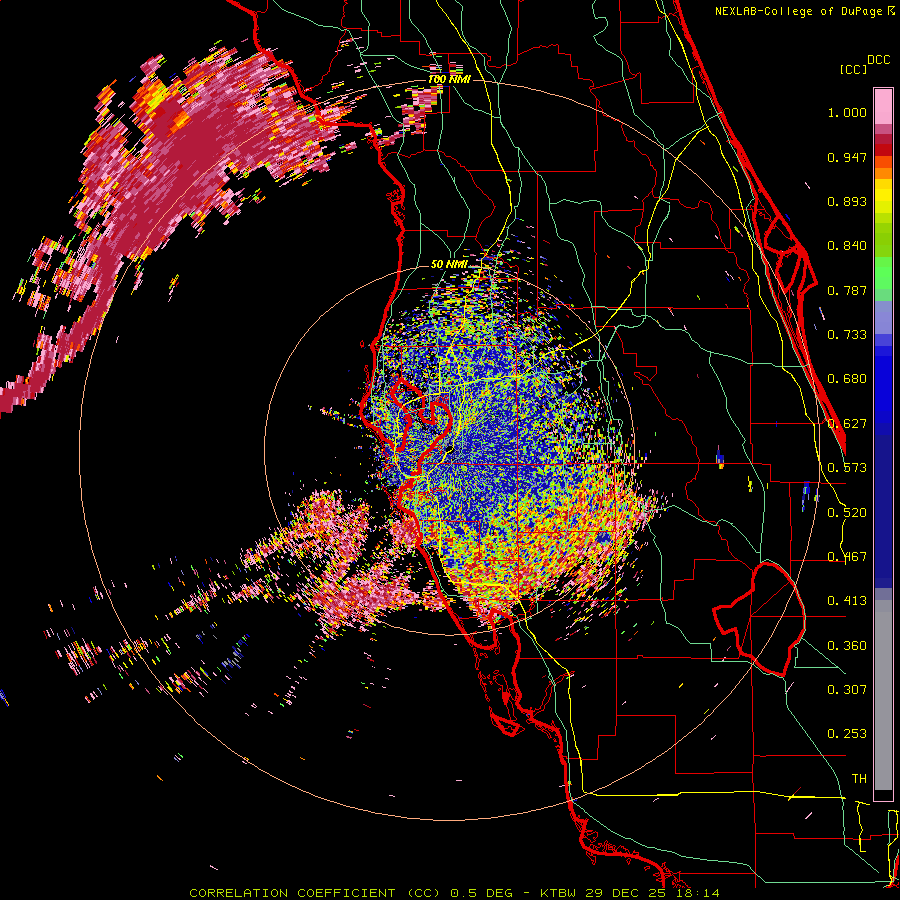This screenshot has height=900, width=900.
Task: Pick the gray swatch on the color bar
Action: 883,695
